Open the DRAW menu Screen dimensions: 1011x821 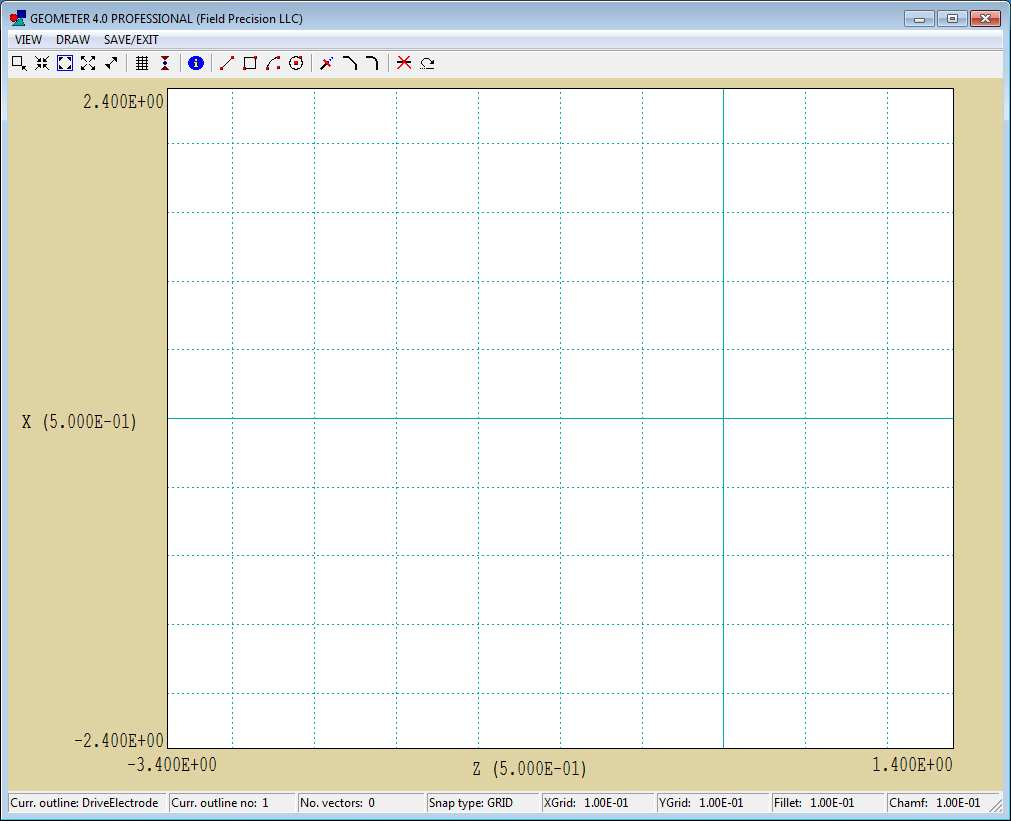tap(72, 39)
